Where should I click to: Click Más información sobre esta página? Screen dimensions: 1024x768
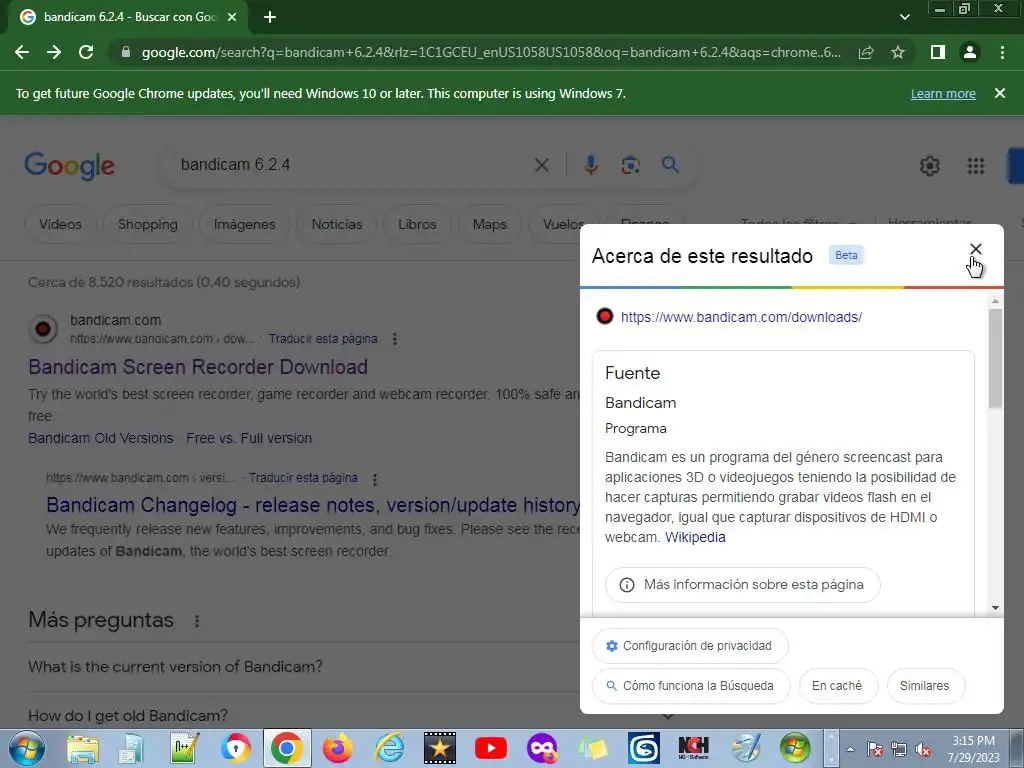click(x=743, y=584)
